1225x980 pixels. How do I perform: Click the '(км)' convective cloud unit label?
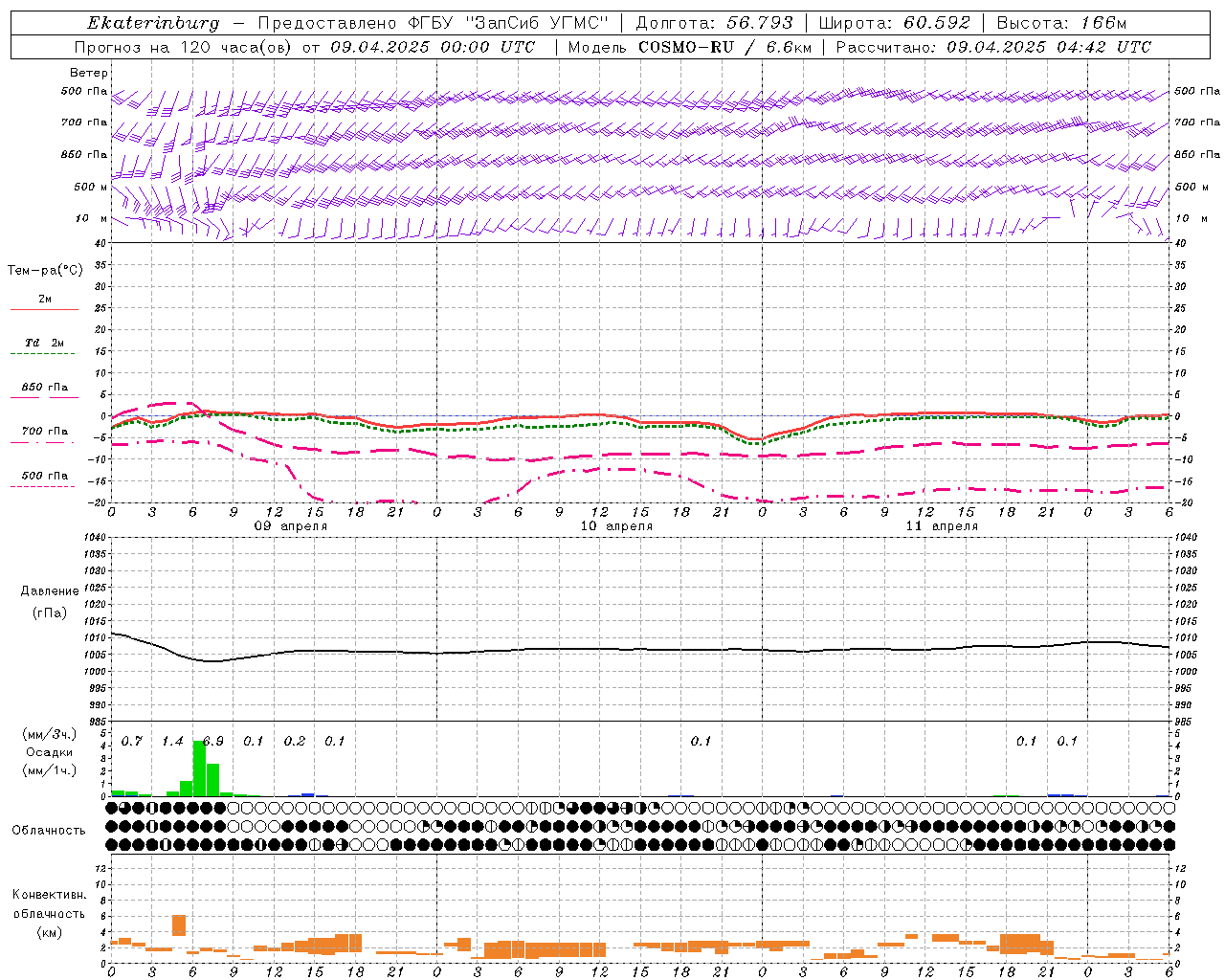click(50, 932)
